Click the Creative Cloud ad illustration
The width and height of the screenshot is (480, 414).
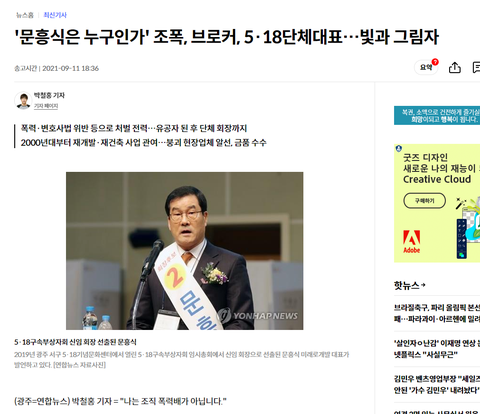tap(468, 227)
